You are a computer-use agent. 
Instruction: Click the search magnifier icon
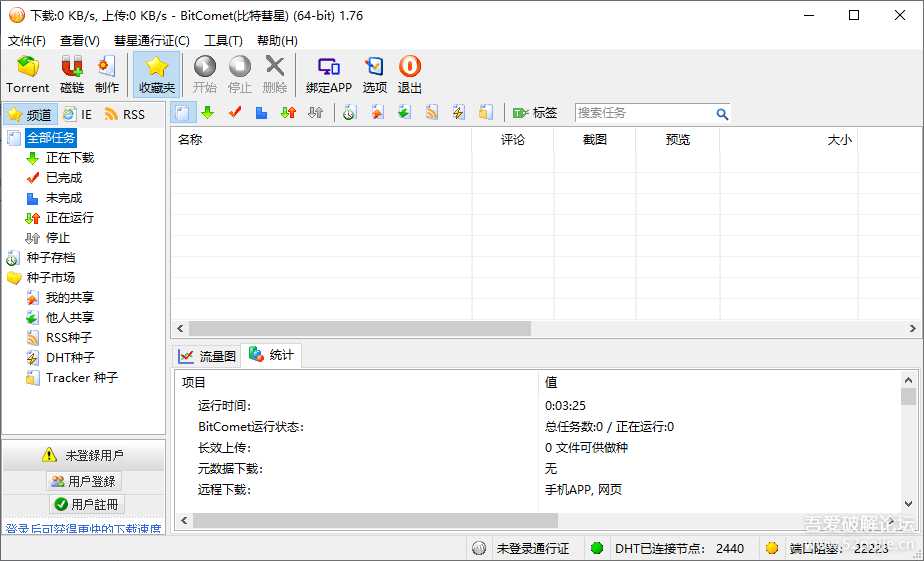tap(722, 114)
